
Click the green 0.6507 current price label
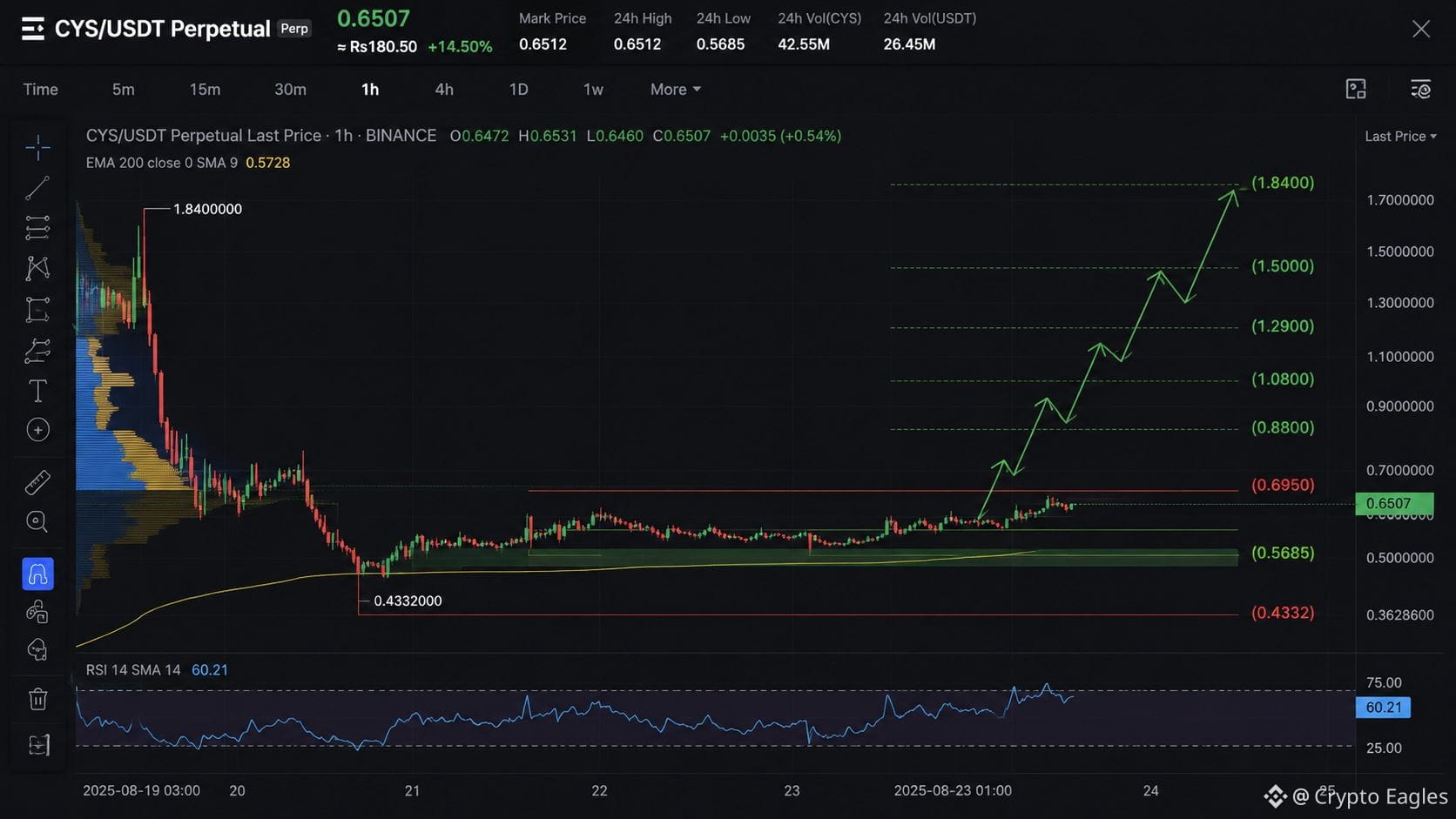coord(1394,503)
